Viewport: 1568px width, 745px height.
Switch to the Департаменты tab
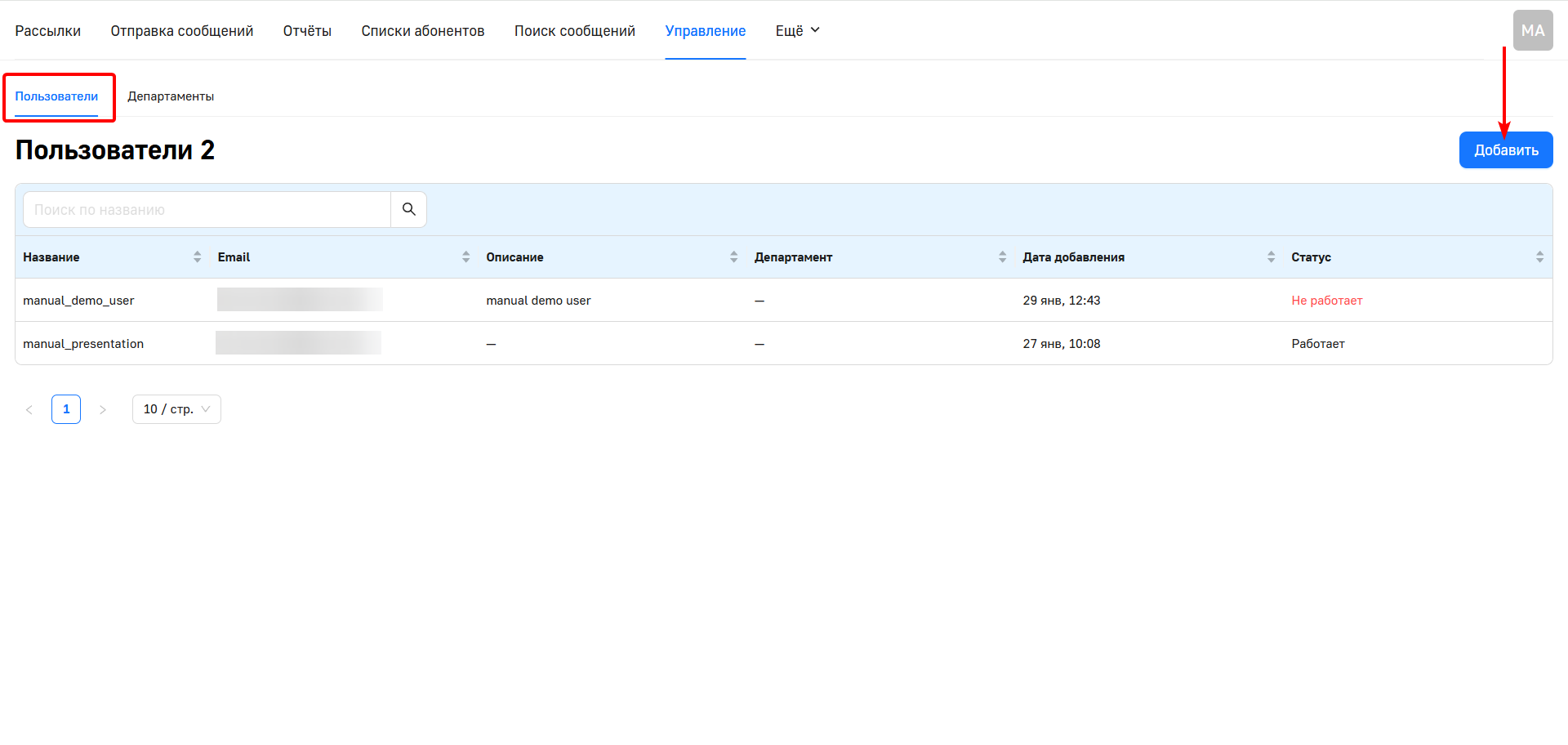click(x=171, y=96)
